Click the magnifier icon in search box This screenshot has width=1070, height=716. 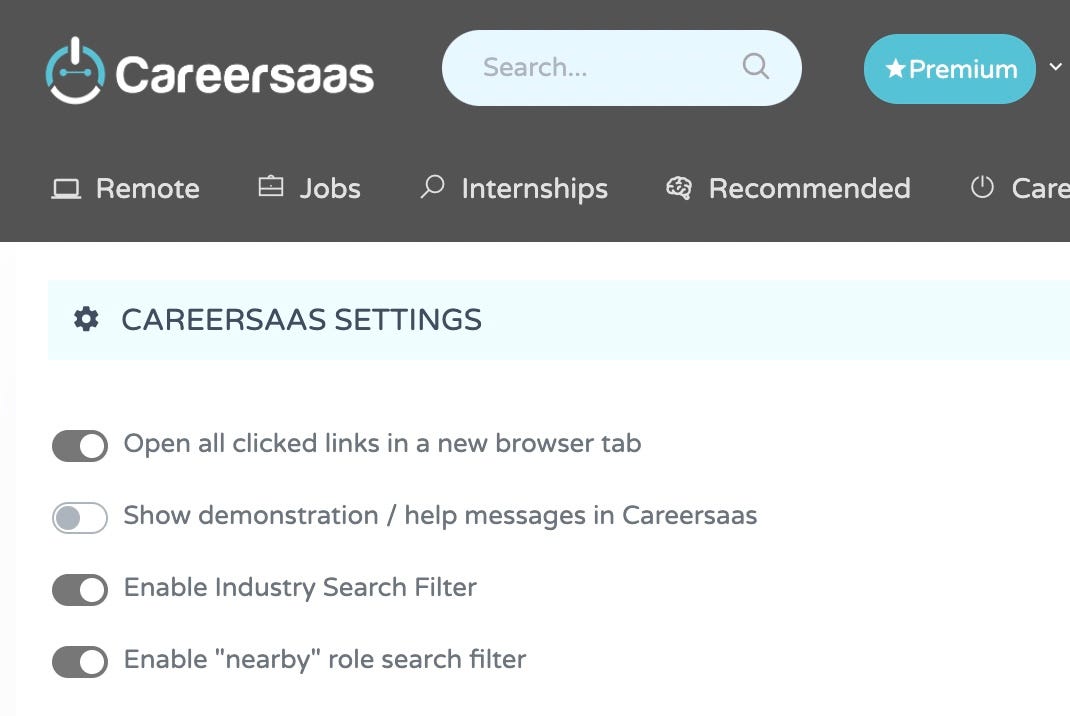755,66
